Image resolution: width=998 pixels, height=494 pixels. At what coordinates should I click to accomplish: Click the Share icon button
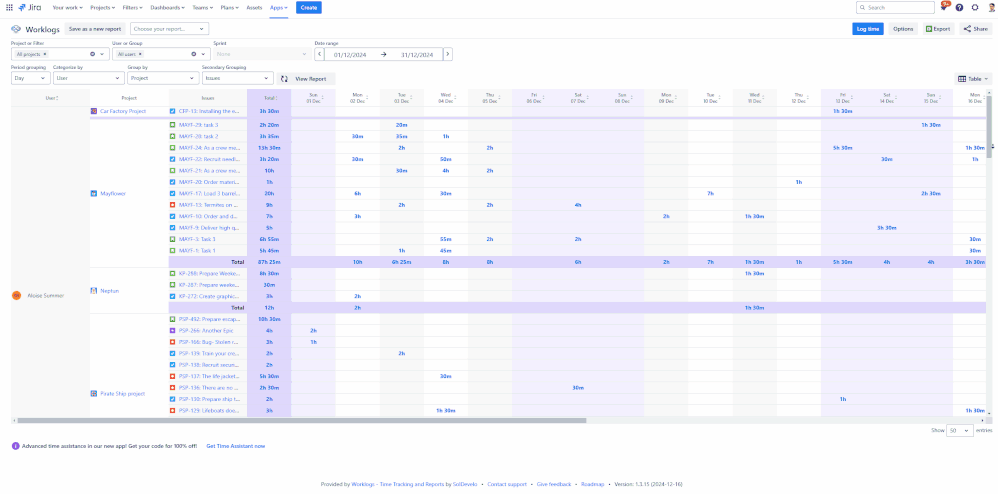point(975,29)
